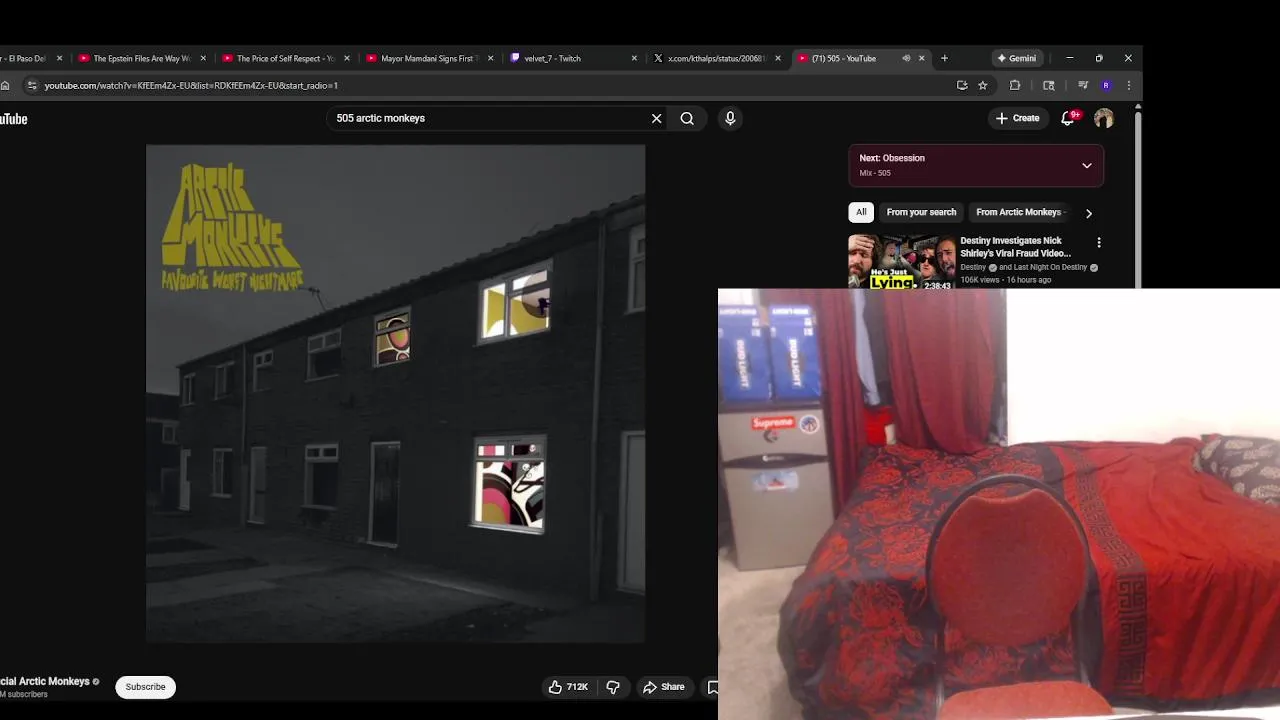The width and height of the screenshot is (1280, 720).
Task: Mute the 505 YouTube tab audio icon
Action: (906, 58)
